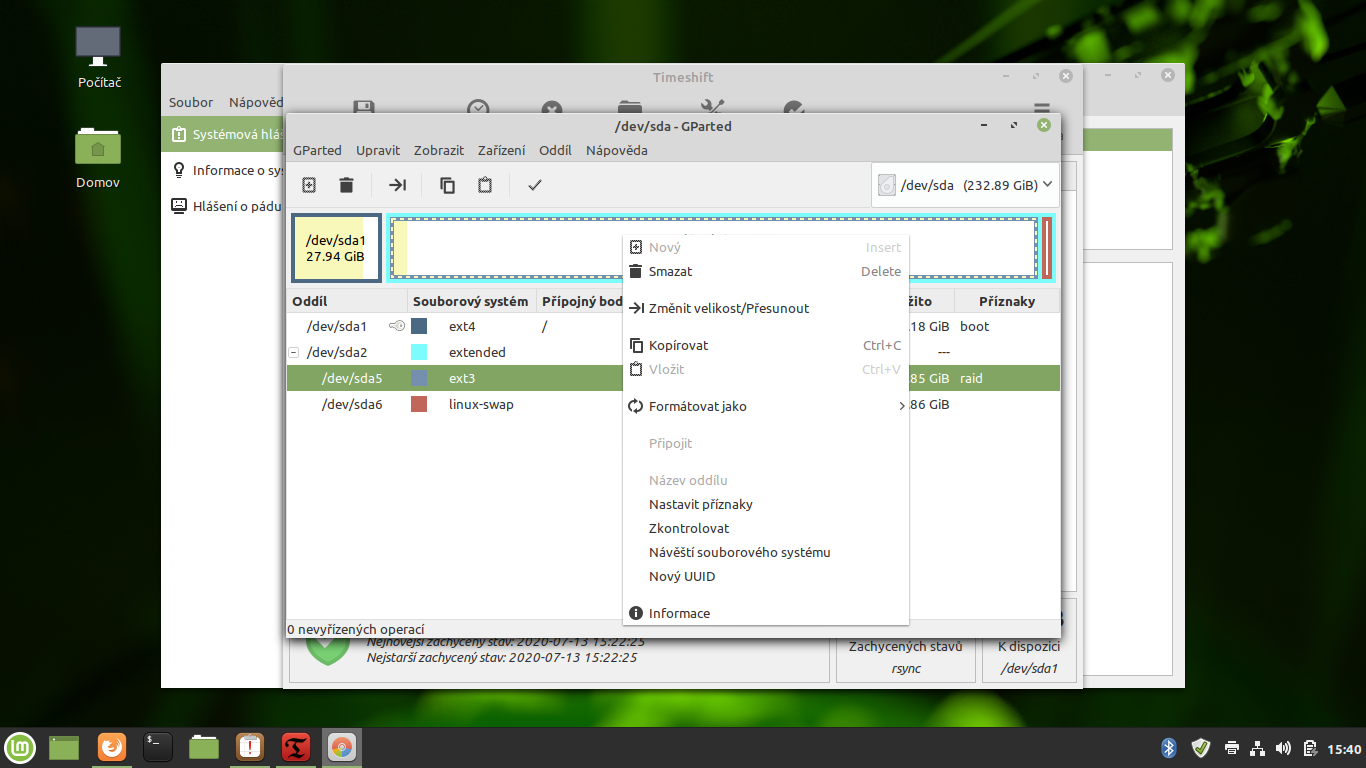The height and width of the screenshot is (768, 1366).
Task: Launch the terminal from the taskbar
Action: tap(158, 747)
